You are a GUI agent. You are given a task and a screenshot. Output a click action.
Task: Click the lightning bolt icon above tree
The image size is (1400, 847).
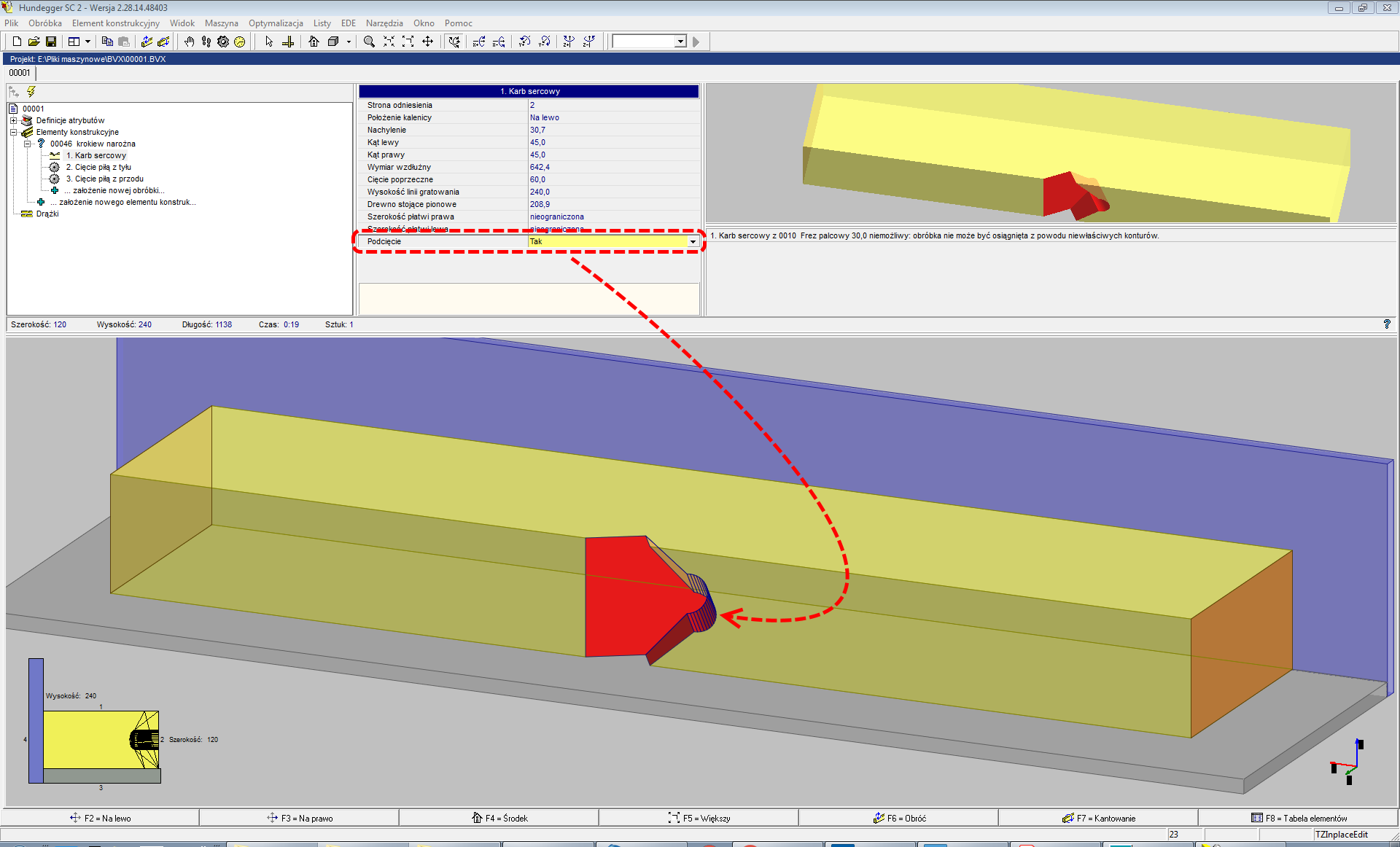click(x=31, y=92)
